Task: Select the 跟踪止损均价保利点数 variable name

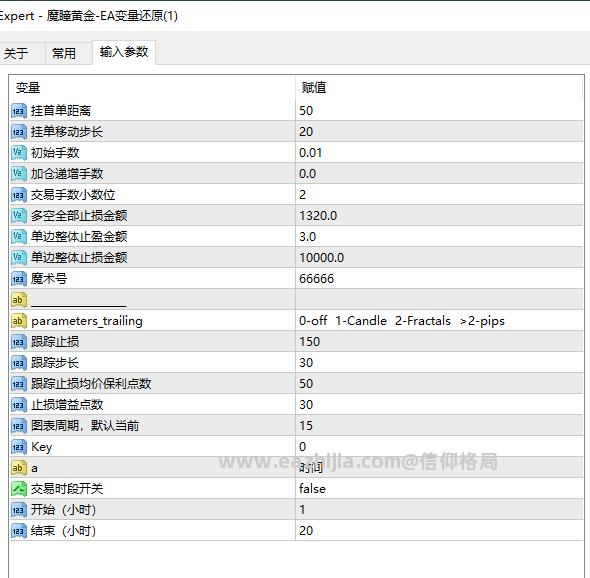Action: tap(91, 384)
